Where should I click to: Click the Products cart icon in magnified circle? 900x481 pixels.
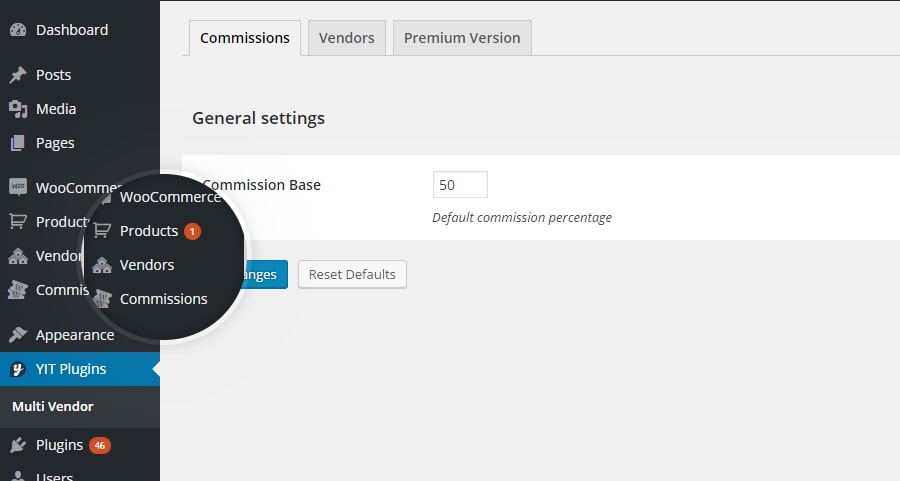click(102, 231)
